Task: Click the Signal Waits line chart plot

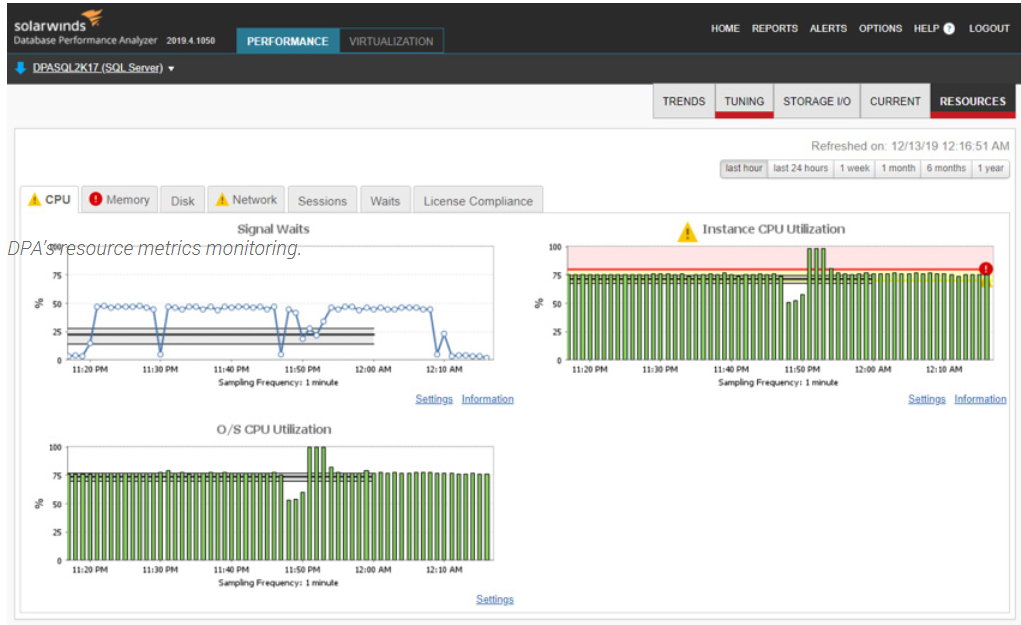Action: pyautogui.click(x=281, y=303)
